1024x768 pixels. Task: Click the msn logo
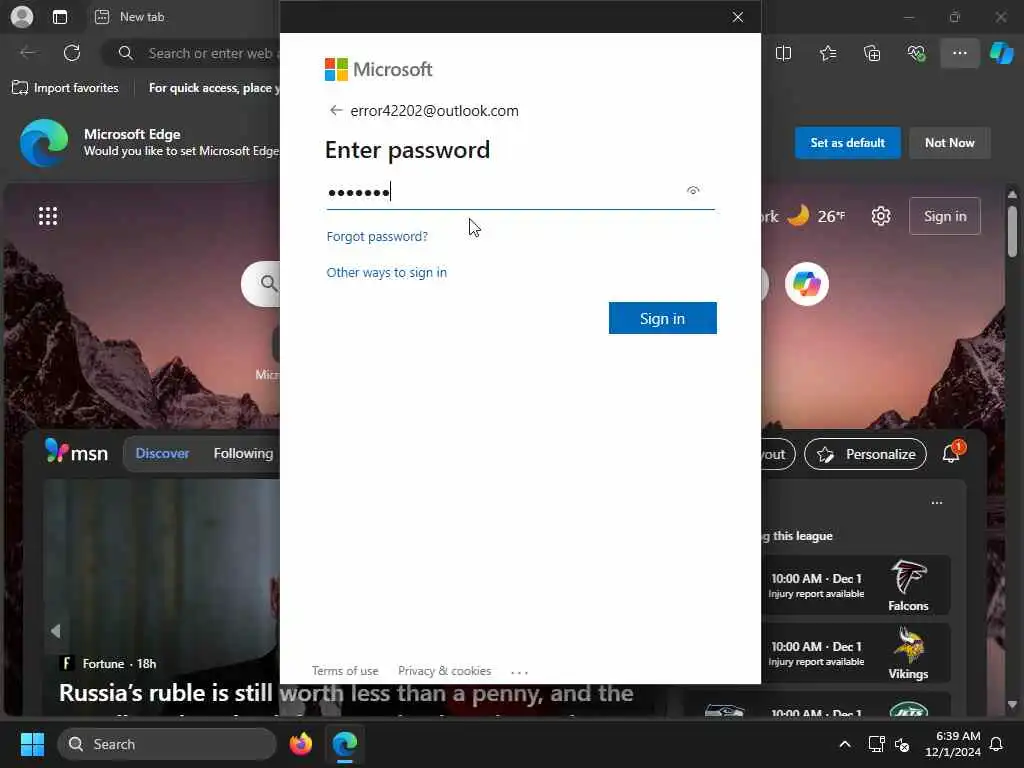coord(76,452)
